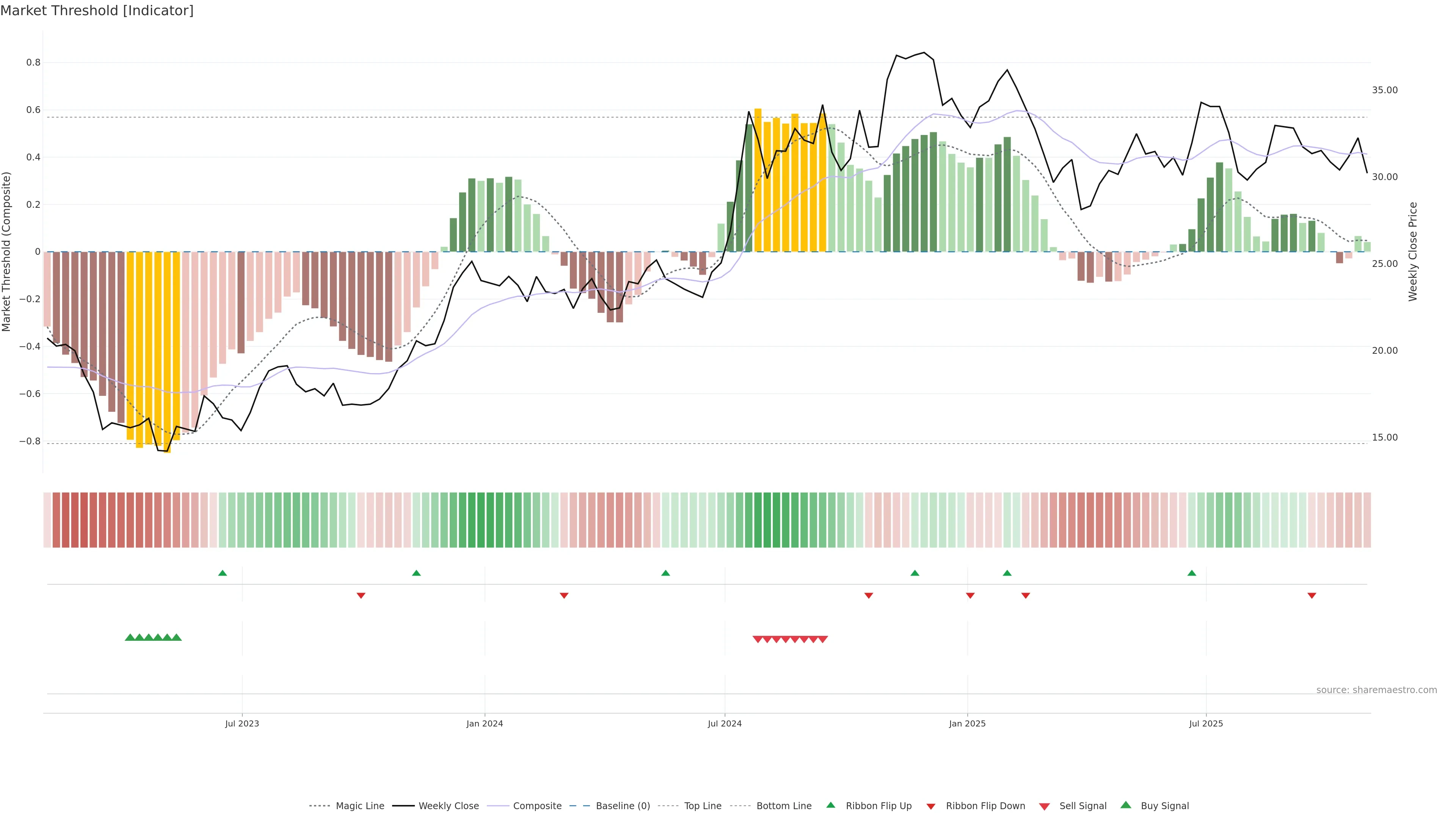Toggle Composite legend entry

537,806
